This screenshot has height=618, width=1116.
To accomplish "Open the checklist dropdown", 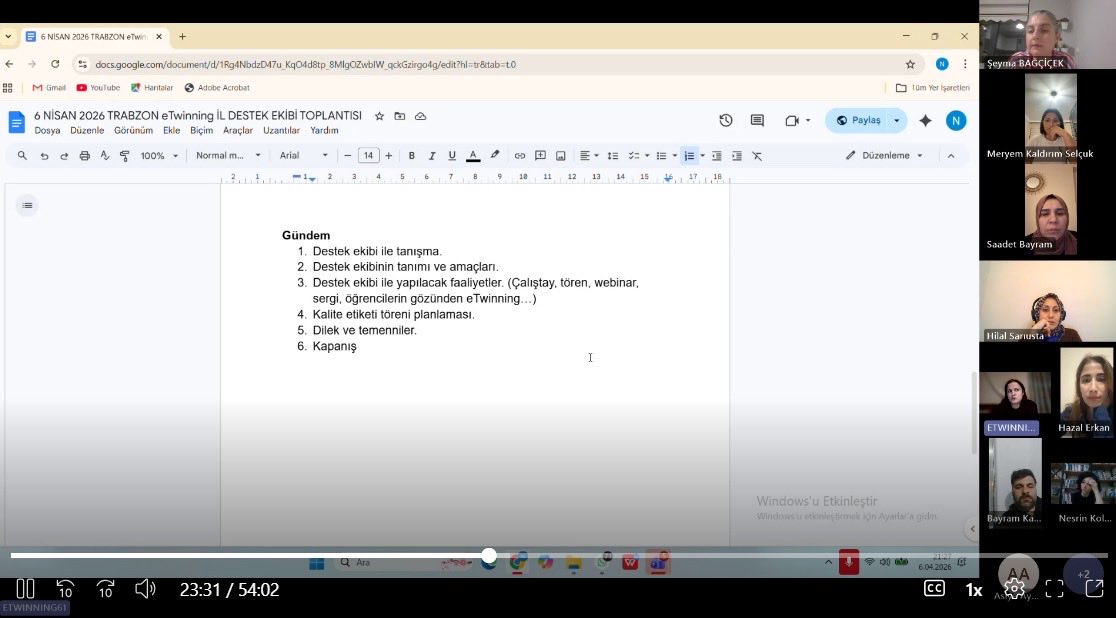I will point(638,155).
